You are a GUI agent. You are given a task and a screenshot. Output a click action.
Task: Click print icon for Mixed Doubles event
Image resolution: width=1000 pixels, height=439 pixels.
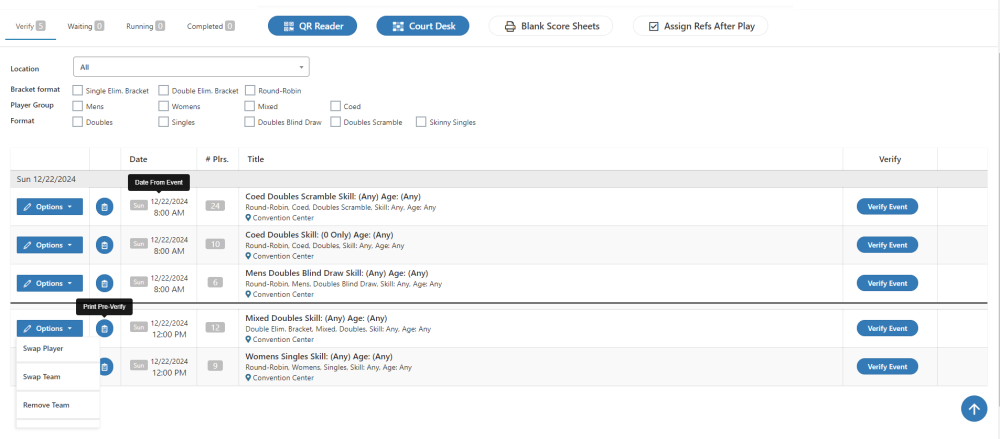[x=104, y=328]
